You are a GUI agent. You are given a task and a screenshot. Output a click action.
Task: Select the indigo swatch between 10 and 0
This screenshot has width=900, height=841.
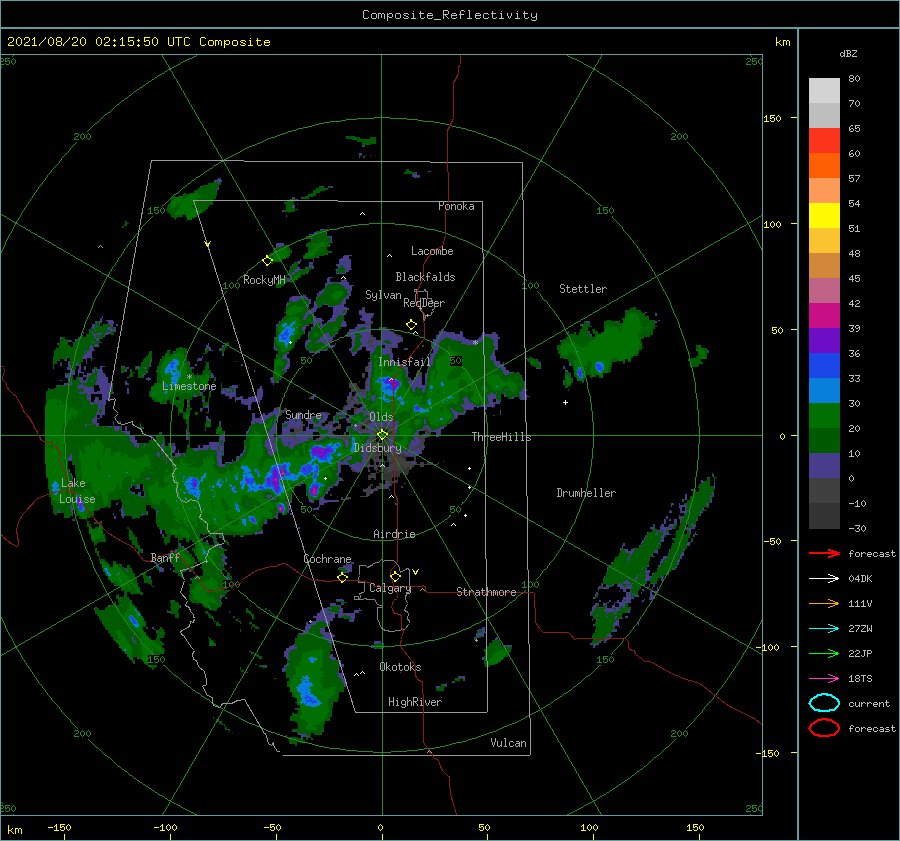824,466
